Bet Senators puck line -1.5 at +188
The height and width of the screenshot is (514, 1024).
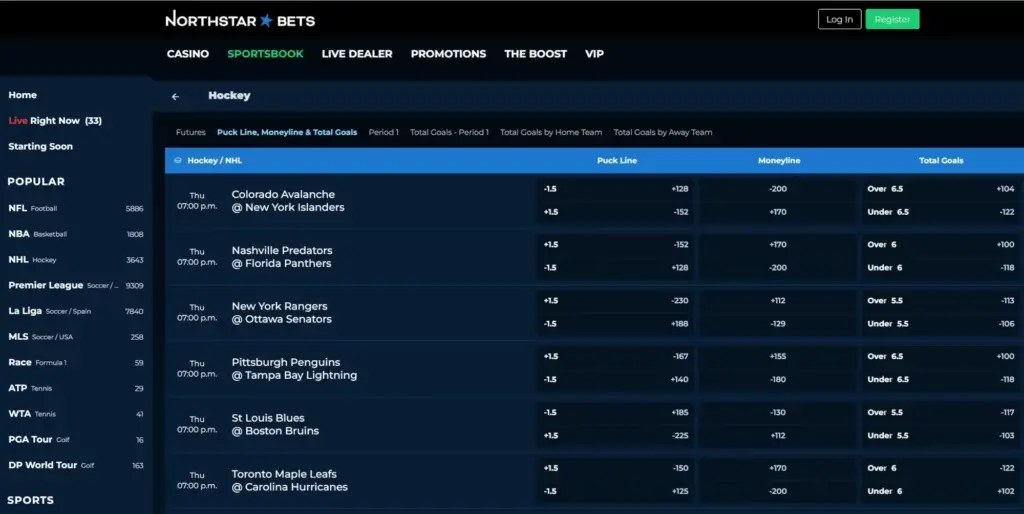pyautogui.click(x=616, y=323)
